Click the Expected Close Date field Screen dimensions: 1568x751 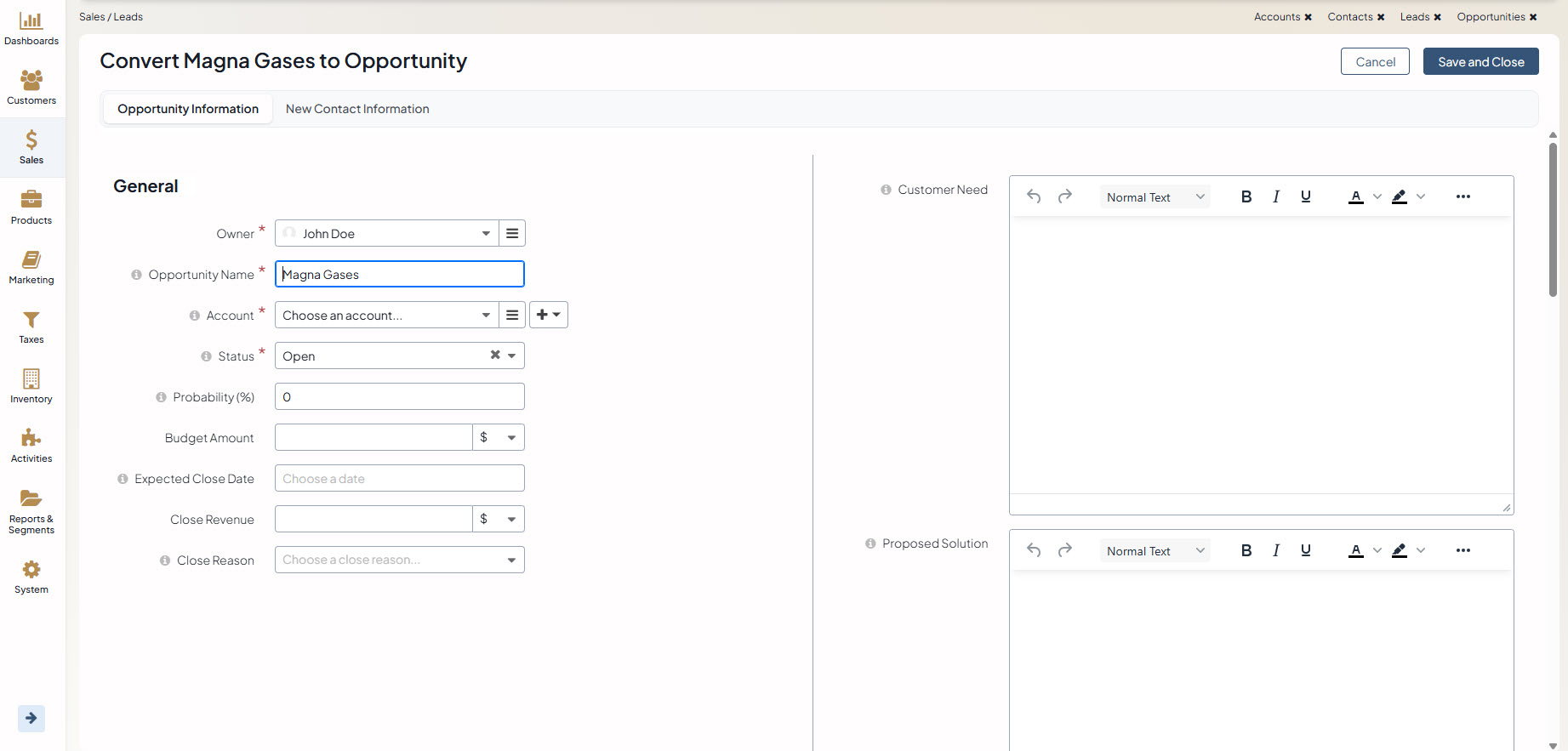pyautogui.click(x=399, y=479)
